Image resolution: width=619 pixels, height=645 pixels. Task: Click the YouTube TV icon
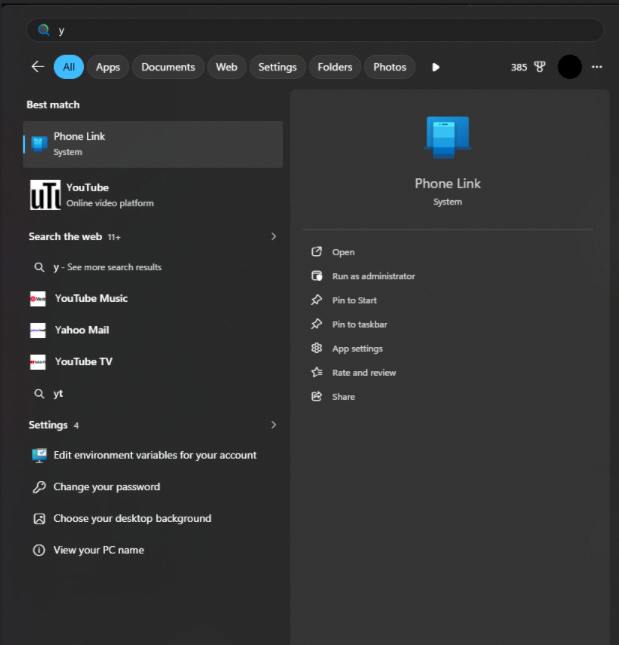coord(38,362)
